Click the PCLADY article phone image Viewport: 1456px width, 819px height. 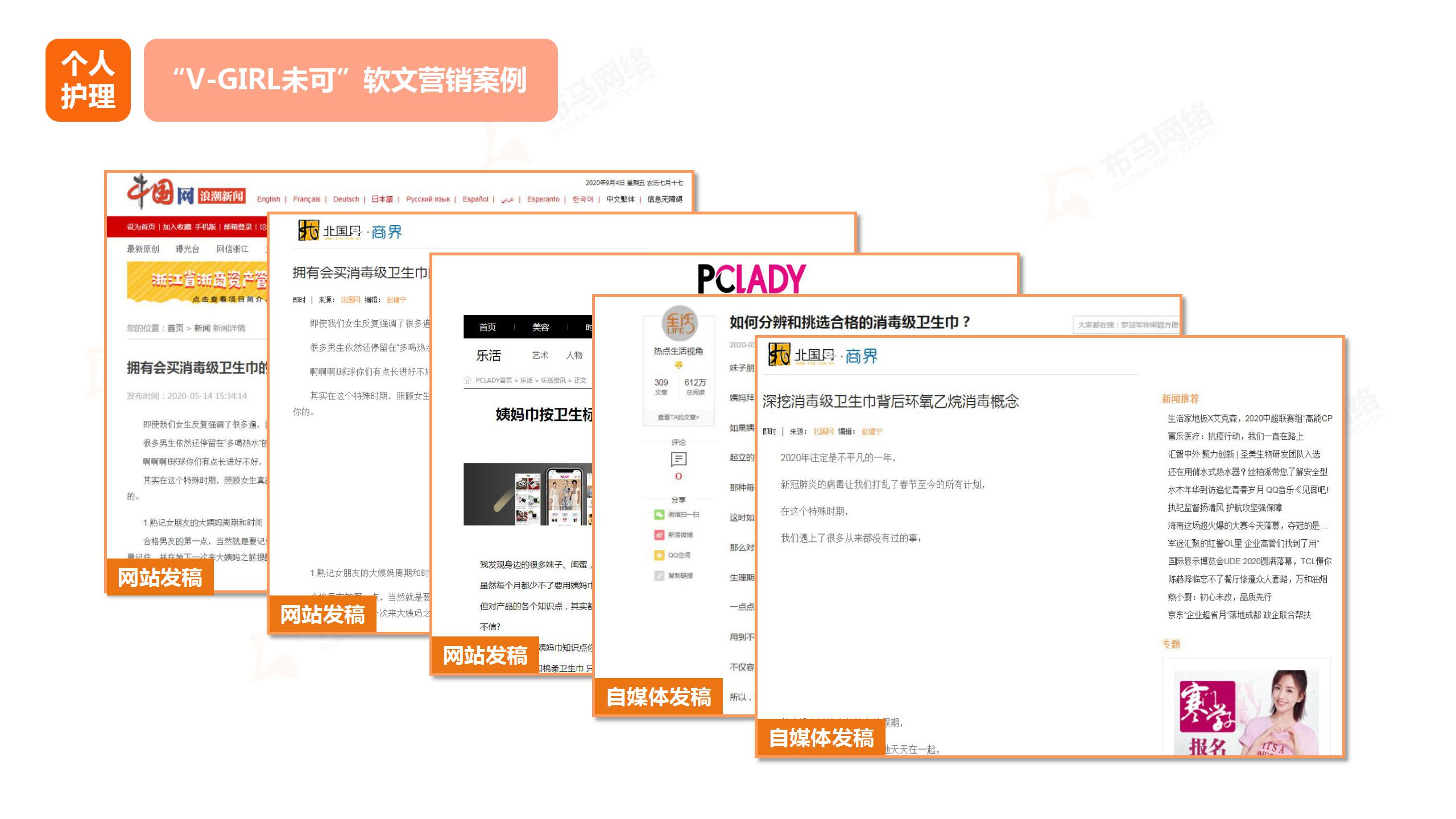[528, 494]
